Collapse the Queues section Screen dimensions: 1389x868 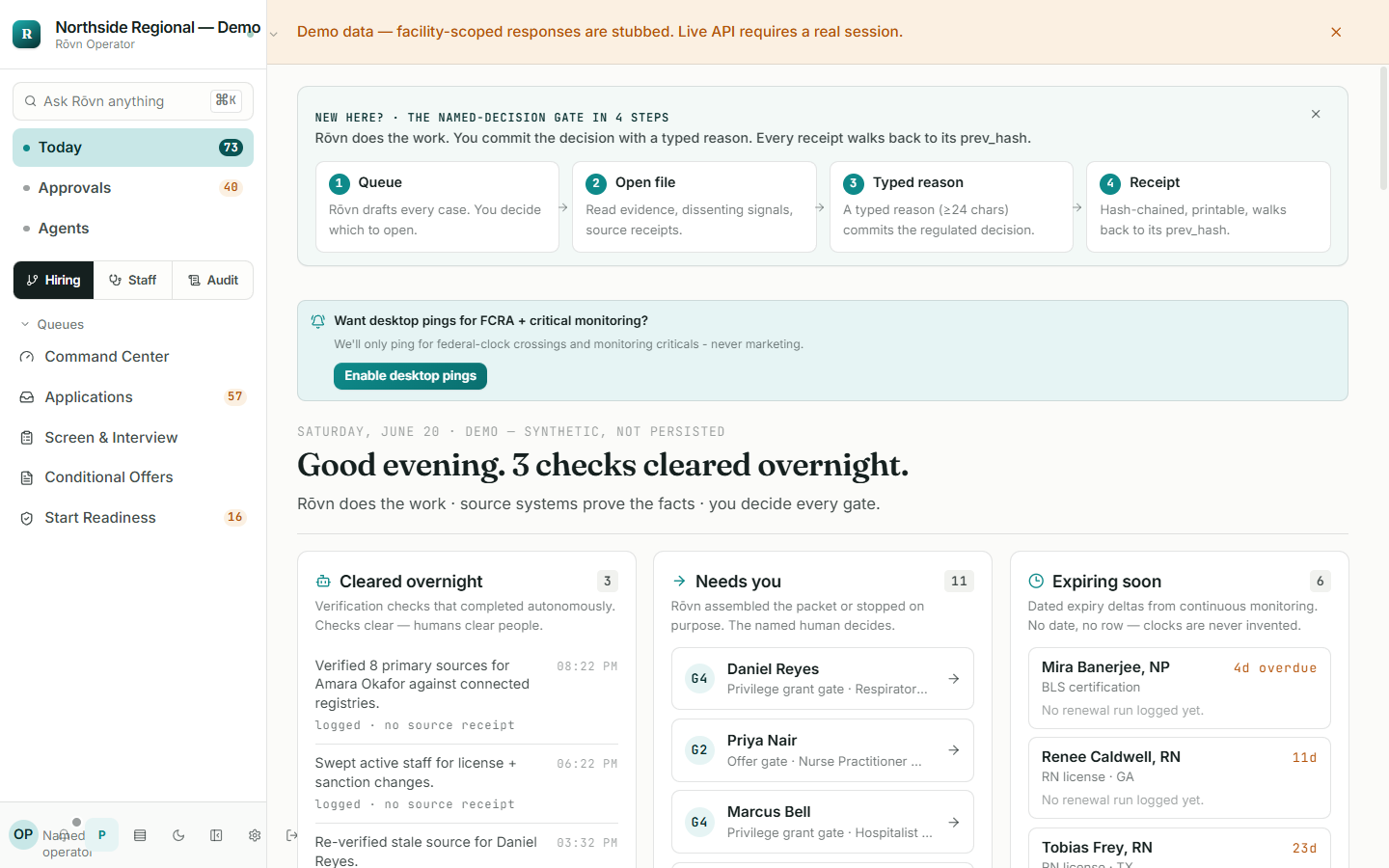(53, 325)
